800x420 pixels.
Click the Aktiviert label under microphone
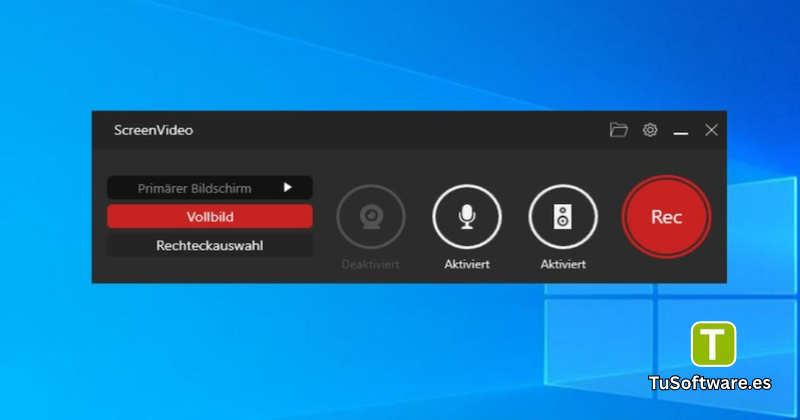[x=467, y=264]
